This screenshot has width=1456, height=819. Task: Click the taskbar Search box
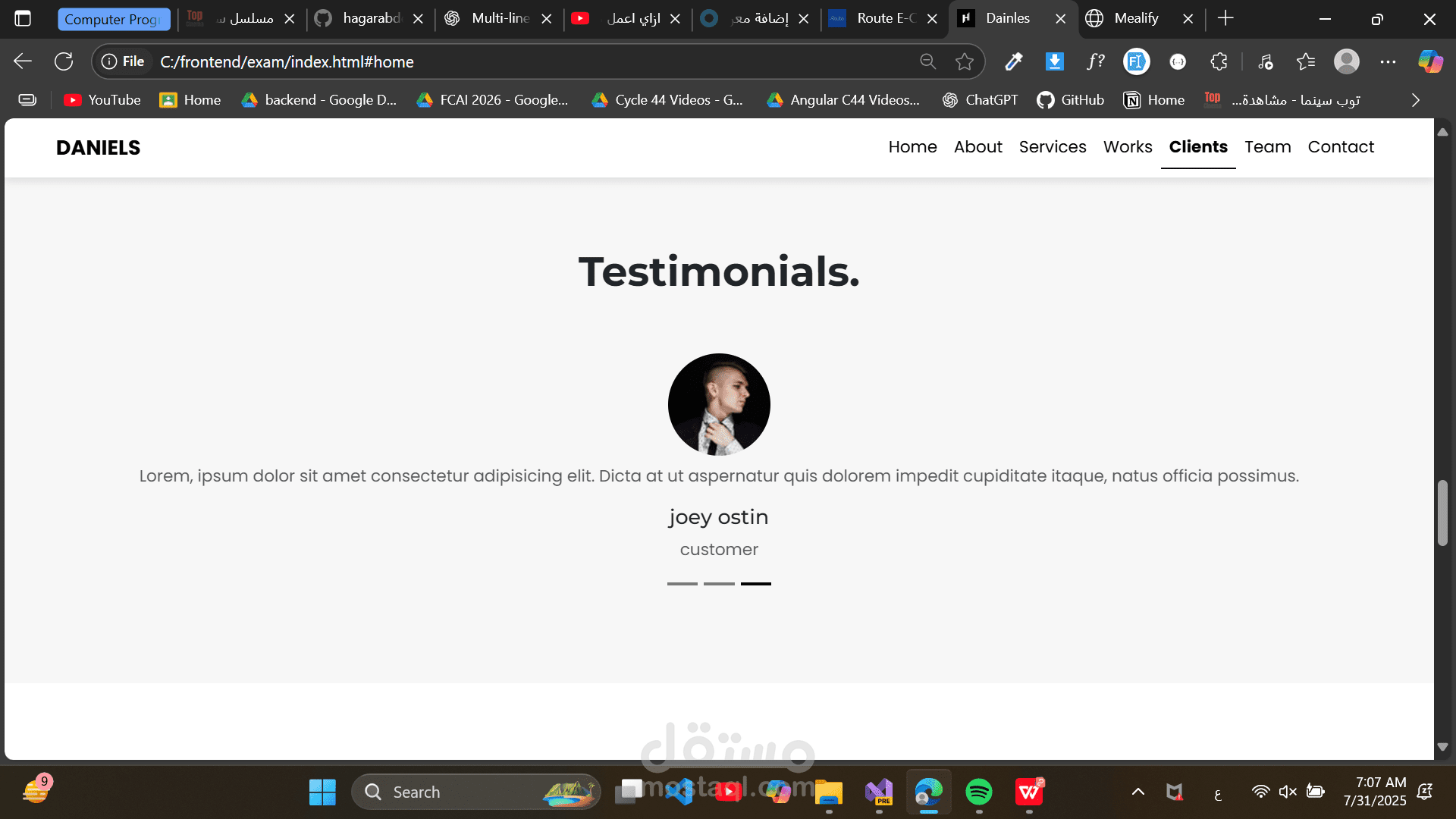pyautogui.click(x=476, y=792)
